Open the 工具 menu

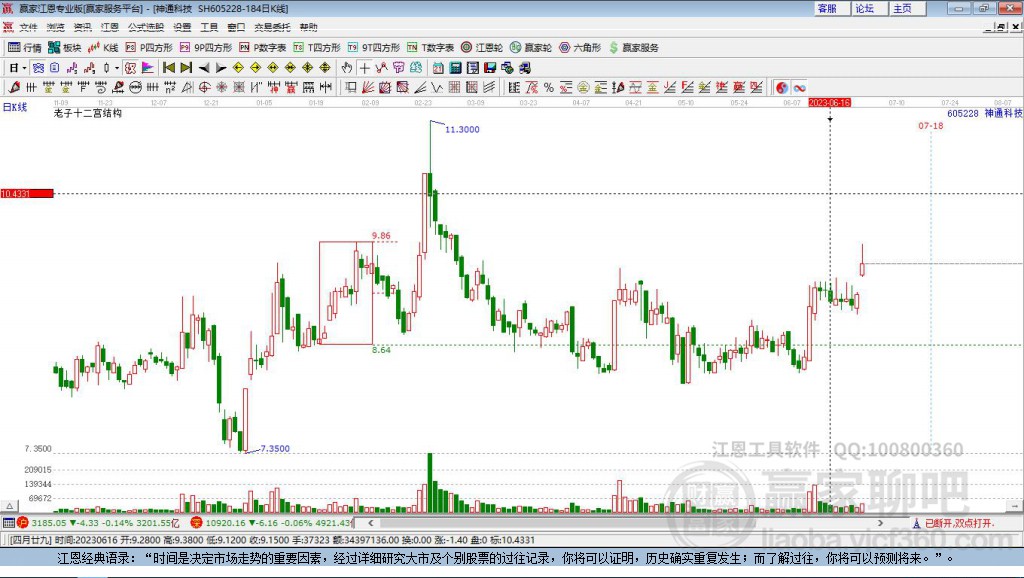point(209,27)
